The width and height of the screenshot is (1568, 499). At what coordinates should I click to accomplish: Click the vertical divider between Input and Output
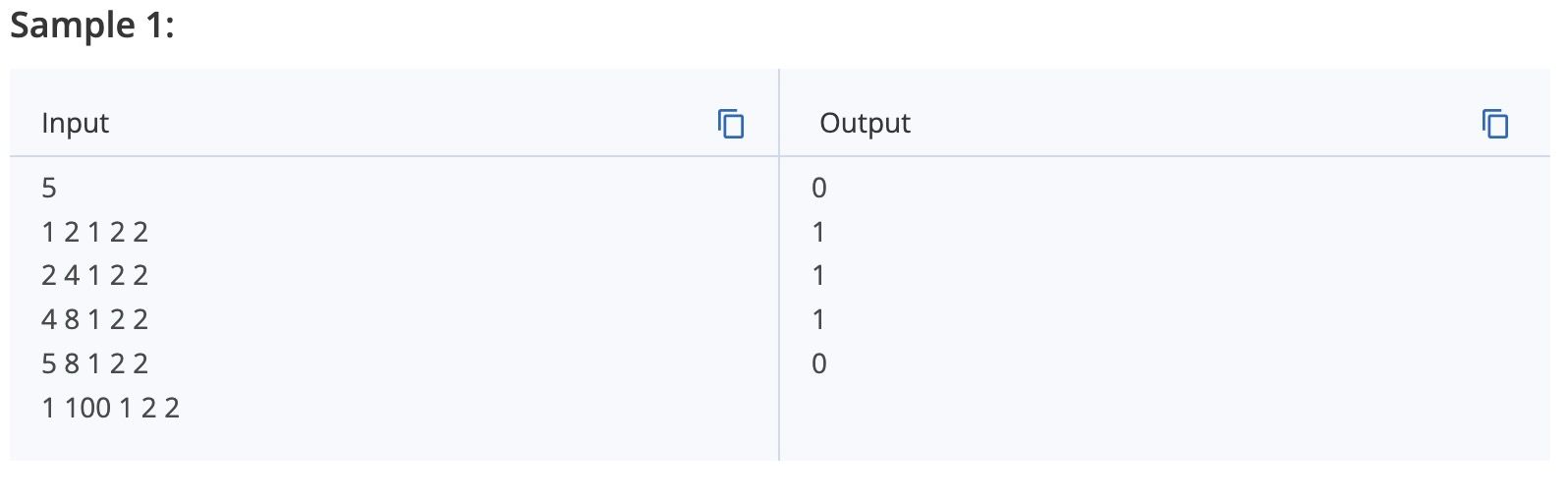tap(779, 265)
